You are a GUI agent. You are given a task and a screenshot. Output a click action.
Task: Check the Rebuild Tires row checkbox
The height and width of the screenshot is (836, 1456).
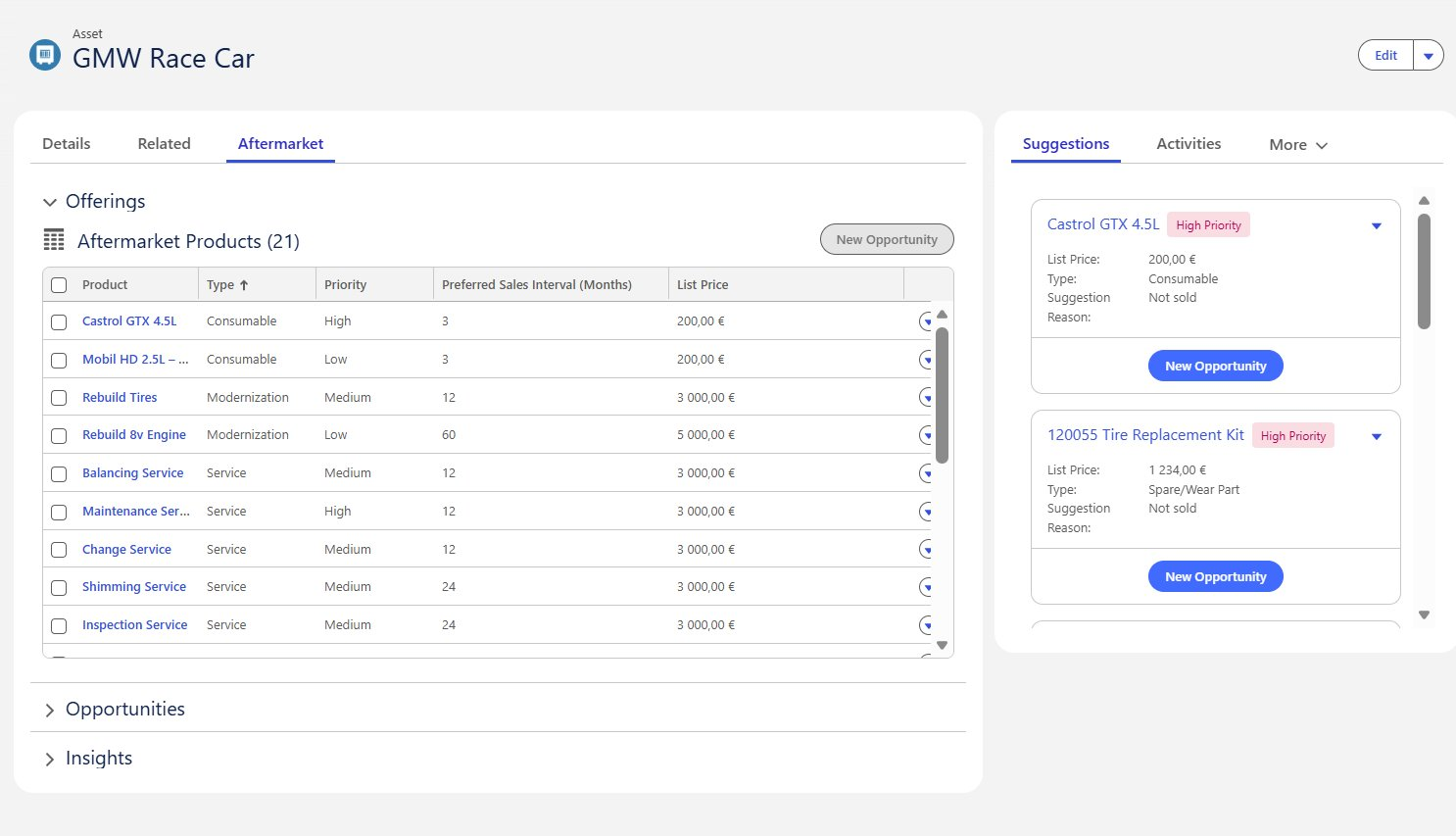pyautogui.click(x=59, y=398)
